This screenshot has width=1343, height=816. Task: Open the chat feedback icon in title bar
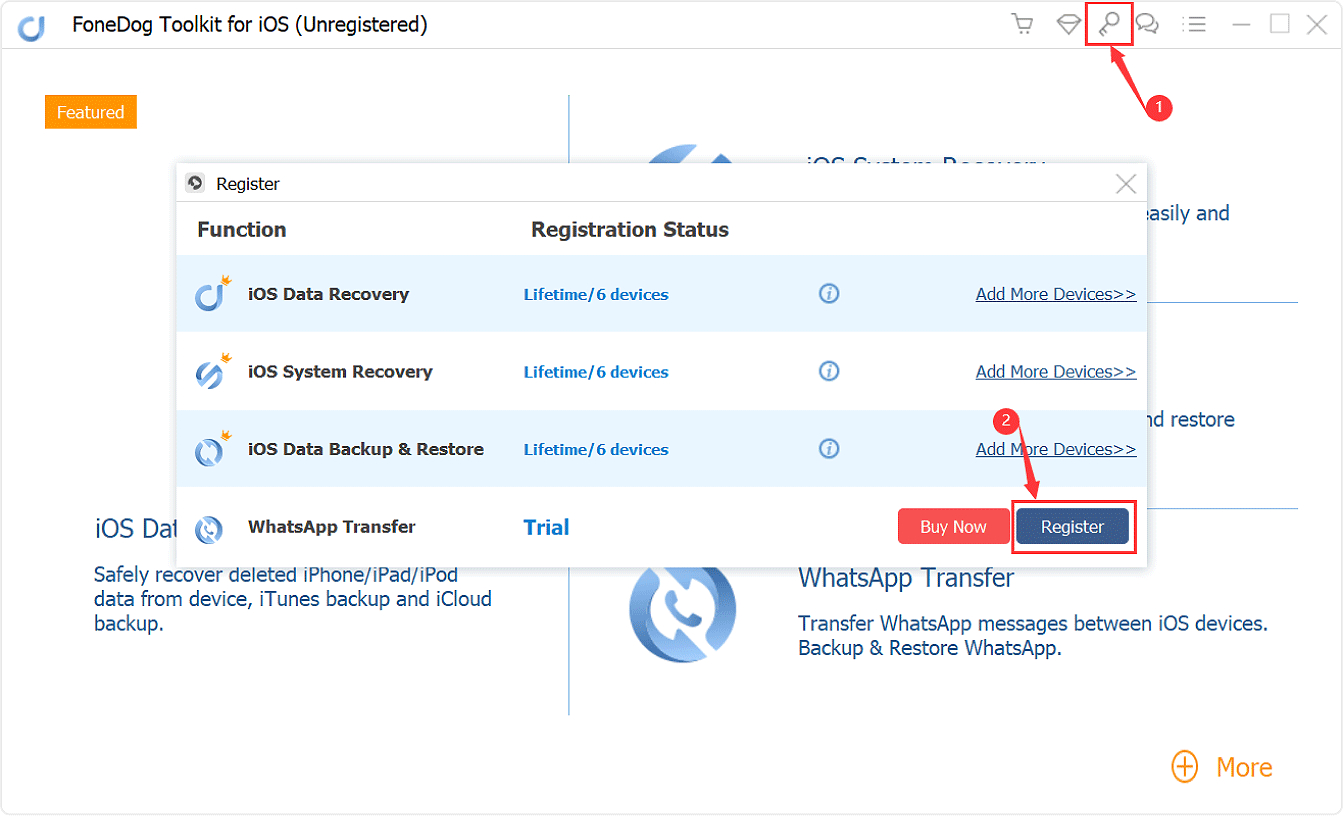point(1148,24)
